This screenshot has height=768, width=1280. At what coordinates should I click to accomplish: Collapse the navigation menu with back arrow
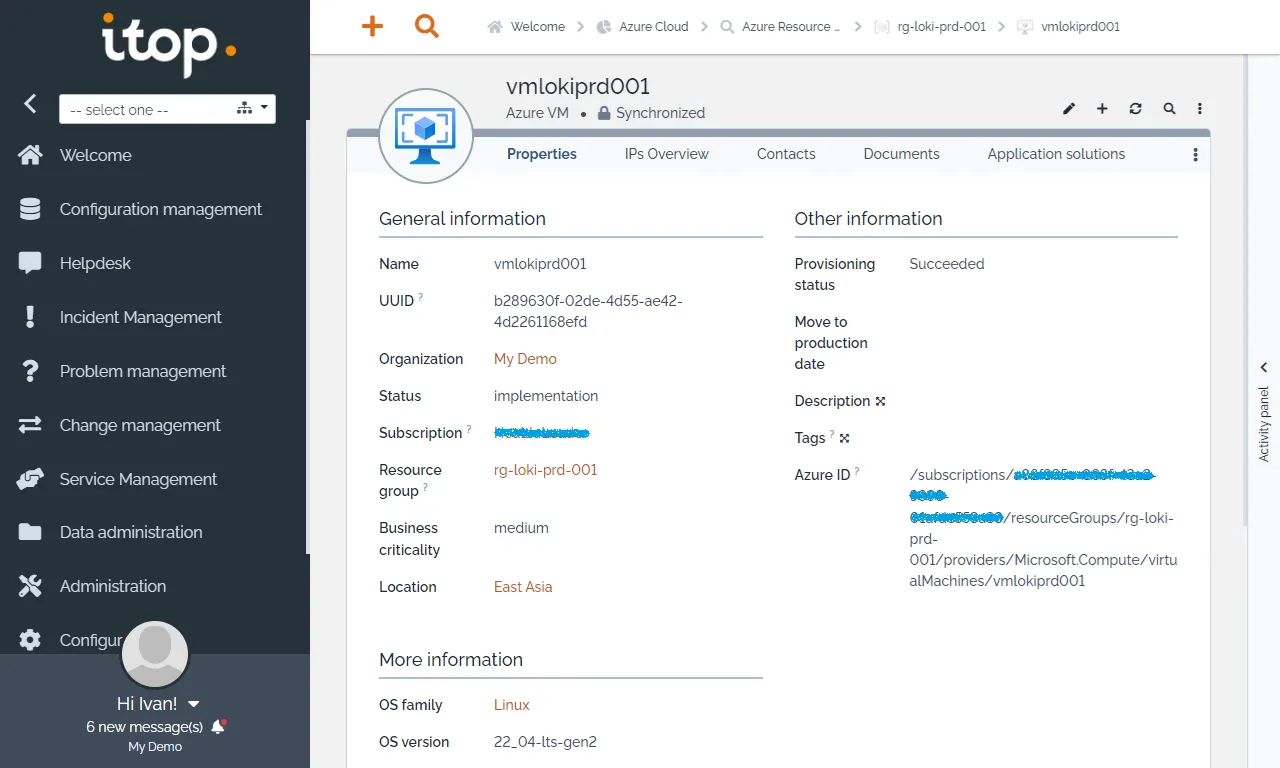[x=30, y=103]
